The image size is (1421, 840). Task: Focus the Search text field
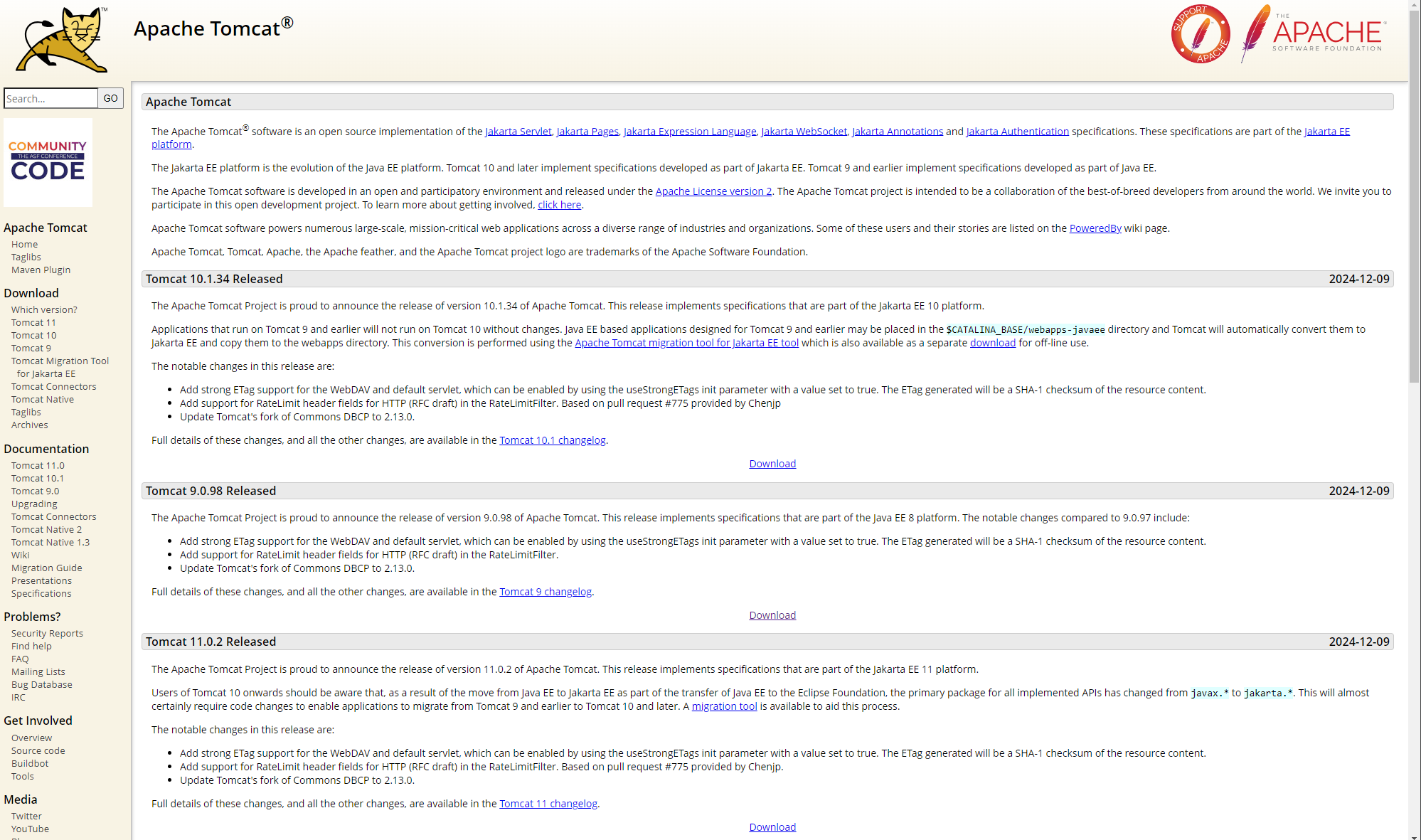click(50, 98)
